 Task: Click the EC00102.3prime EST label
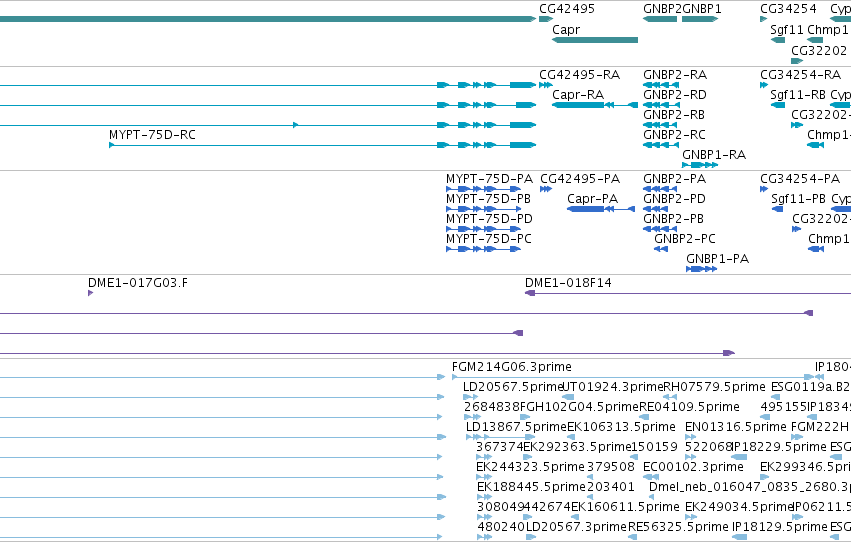(x=693, y=467)
